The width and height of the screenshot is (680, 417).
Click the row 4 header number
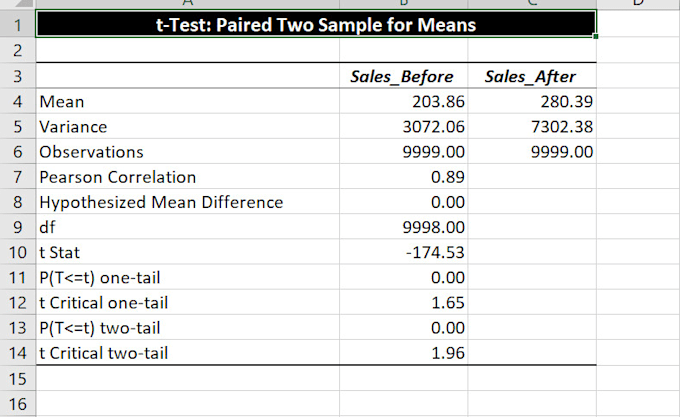coord(16,102)
